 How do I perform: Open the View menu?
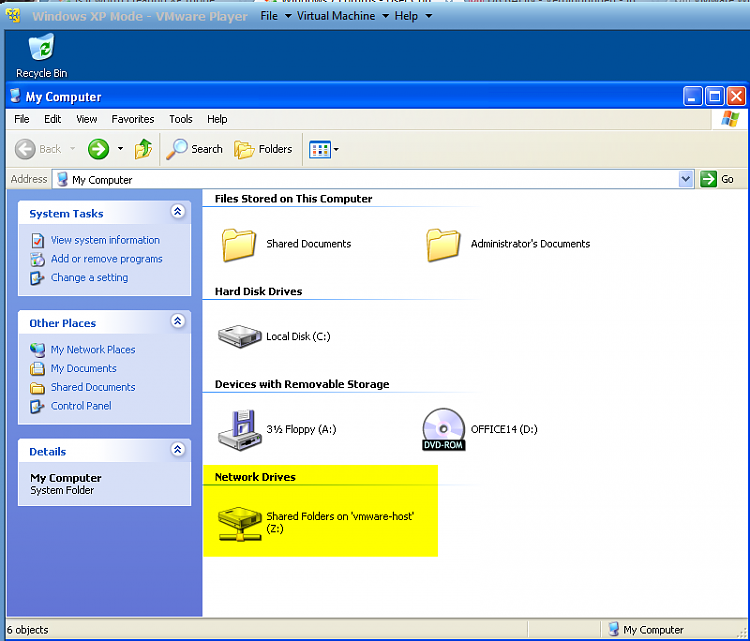tap(87, 119)
